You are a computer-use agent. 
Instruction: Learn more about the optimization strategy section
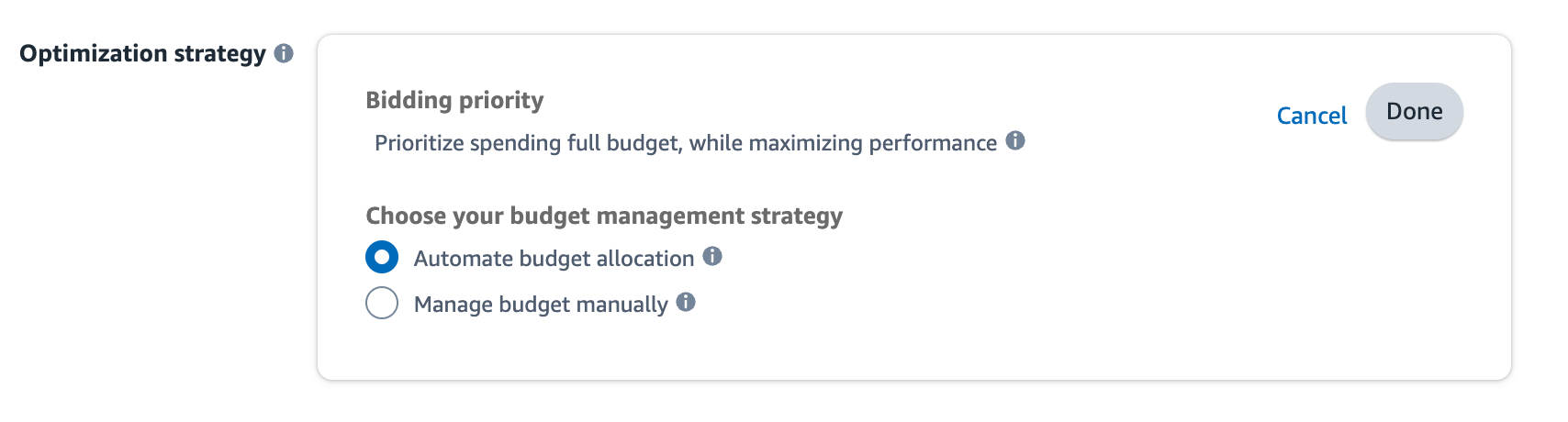click(x=285, y=53)
